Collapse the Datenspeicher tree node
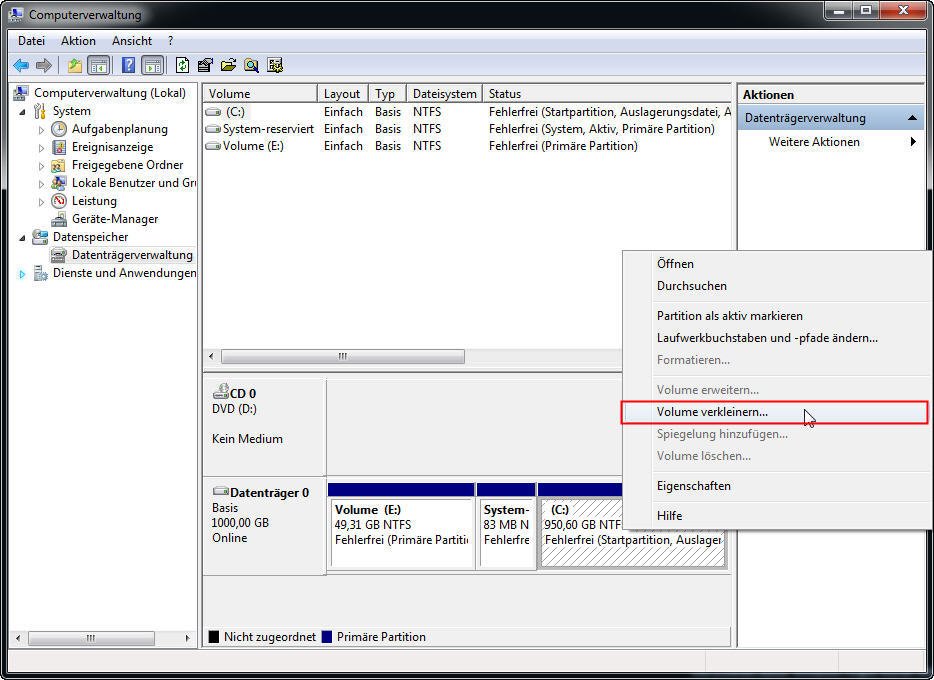This screenshot has height=680, width=934. (x=22, y=238)
